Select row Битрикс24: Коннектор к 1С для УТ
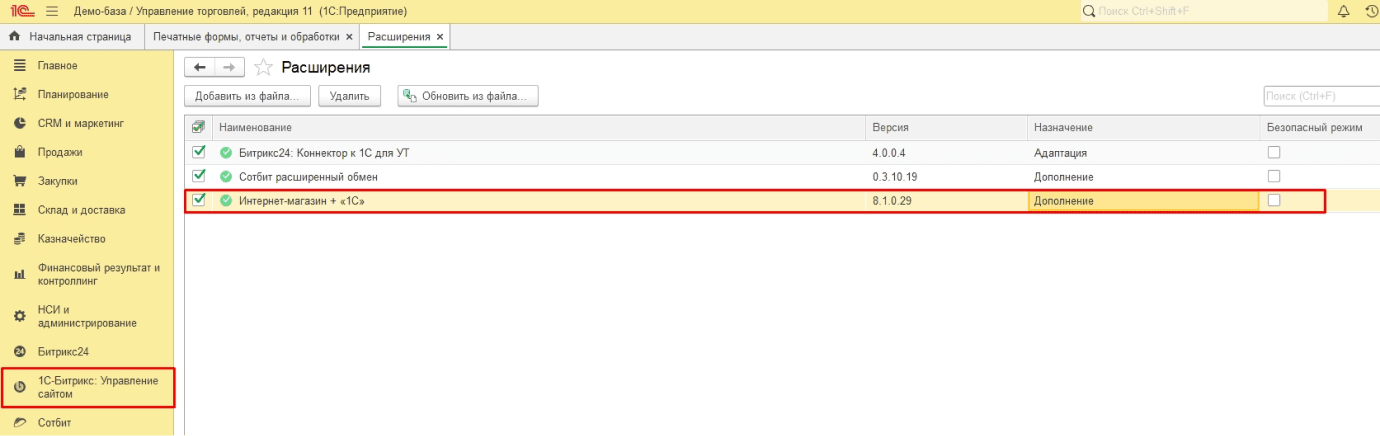 pyautogui.click(x=782, y=153)
